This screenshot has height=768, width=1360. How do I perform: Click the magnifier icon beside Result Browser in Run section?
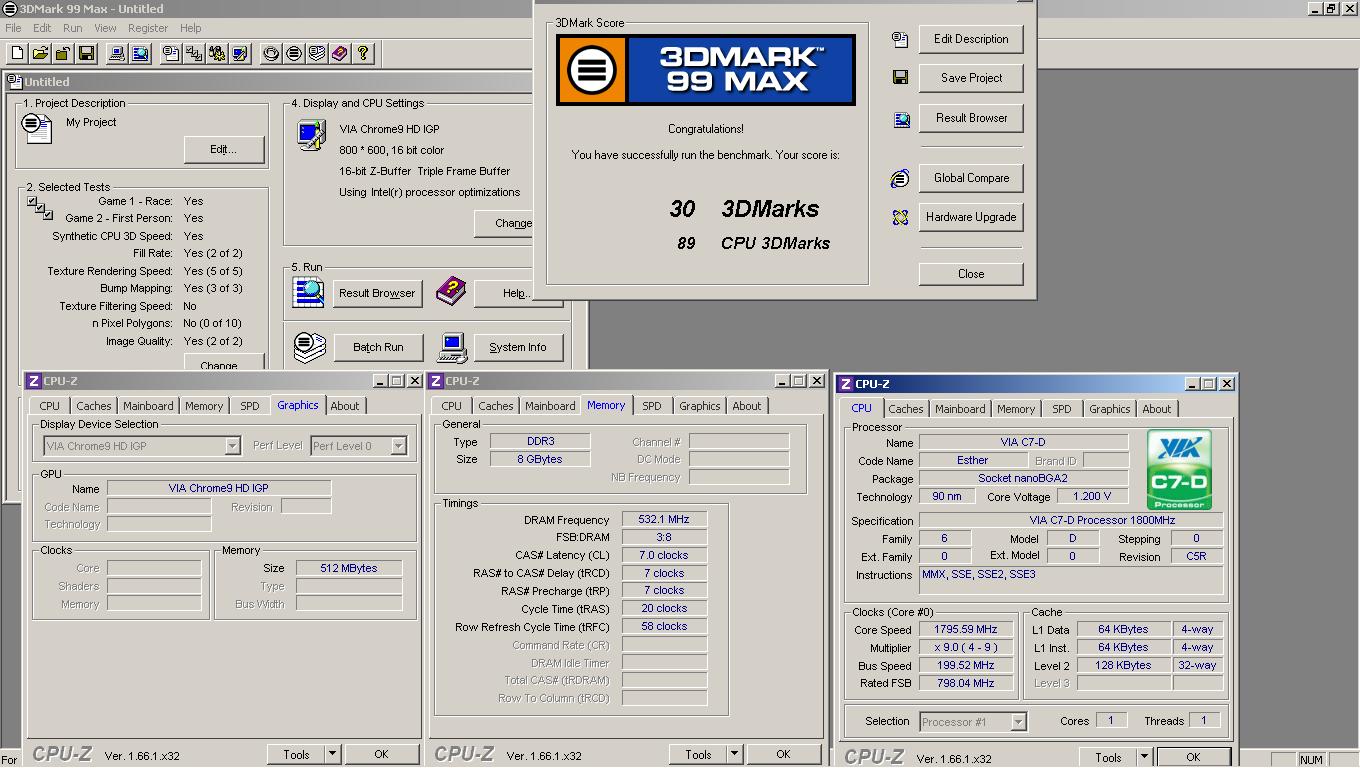tap(309, 292)
